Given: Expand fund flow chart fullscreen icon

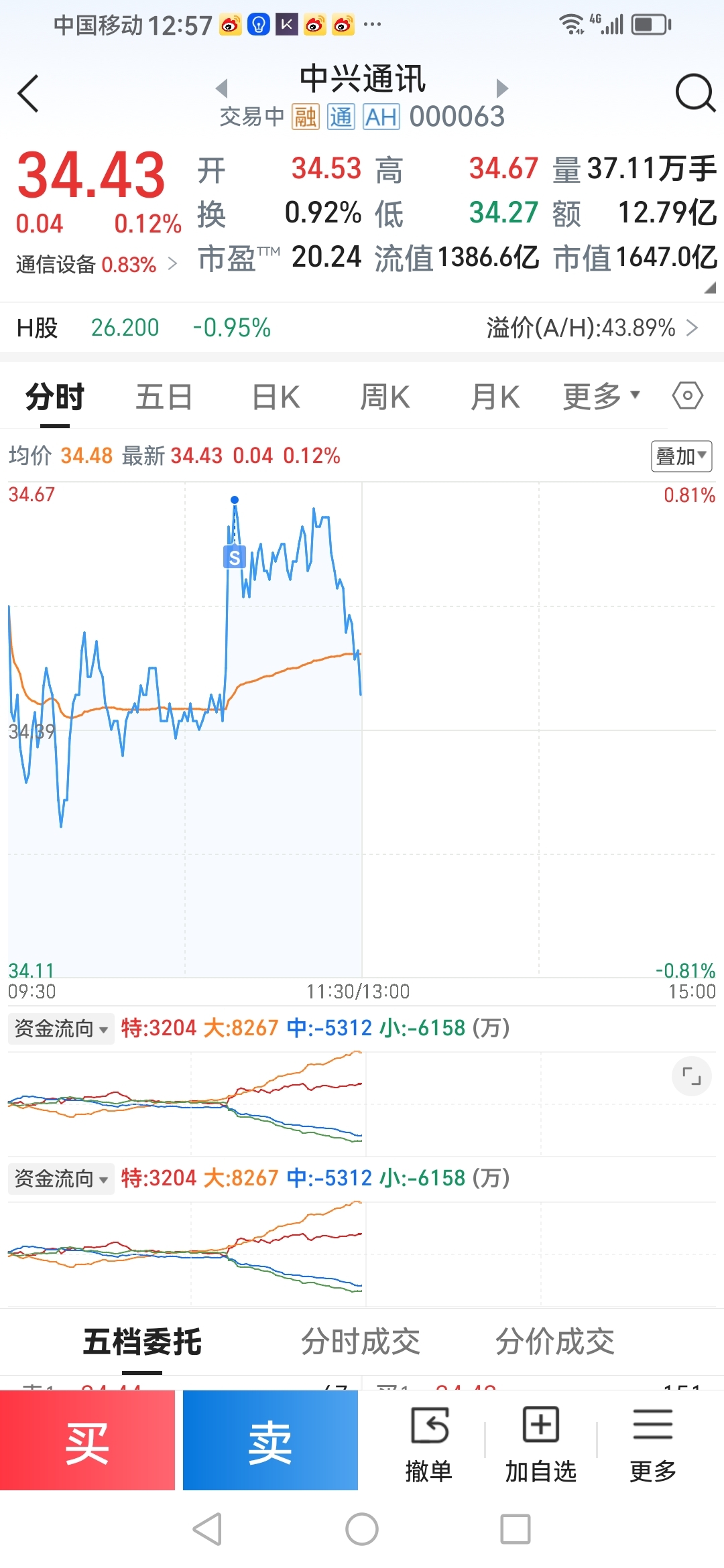Looking at the screenshot, I should click(x=691, y=1076).
